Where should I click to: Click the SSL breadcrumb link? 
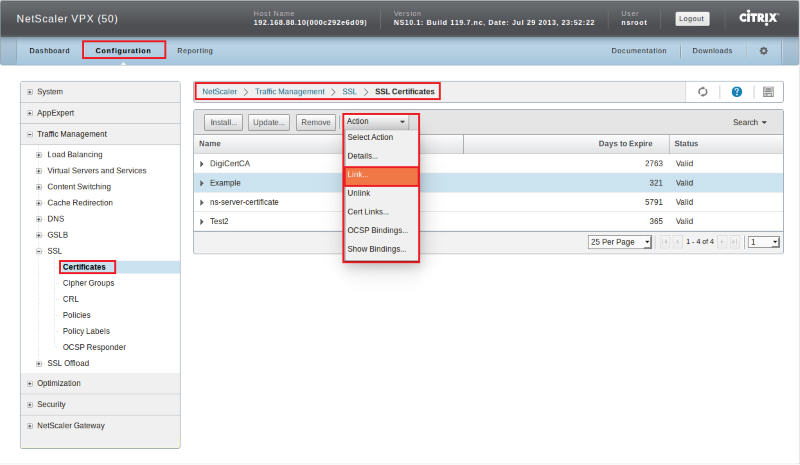(349, 92)
